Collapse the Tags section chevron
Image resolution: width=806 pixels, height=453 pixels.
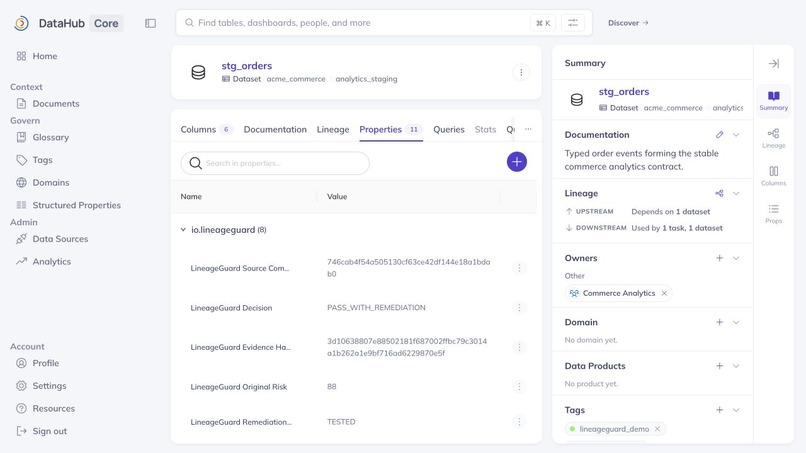click(x=736, y=410)
